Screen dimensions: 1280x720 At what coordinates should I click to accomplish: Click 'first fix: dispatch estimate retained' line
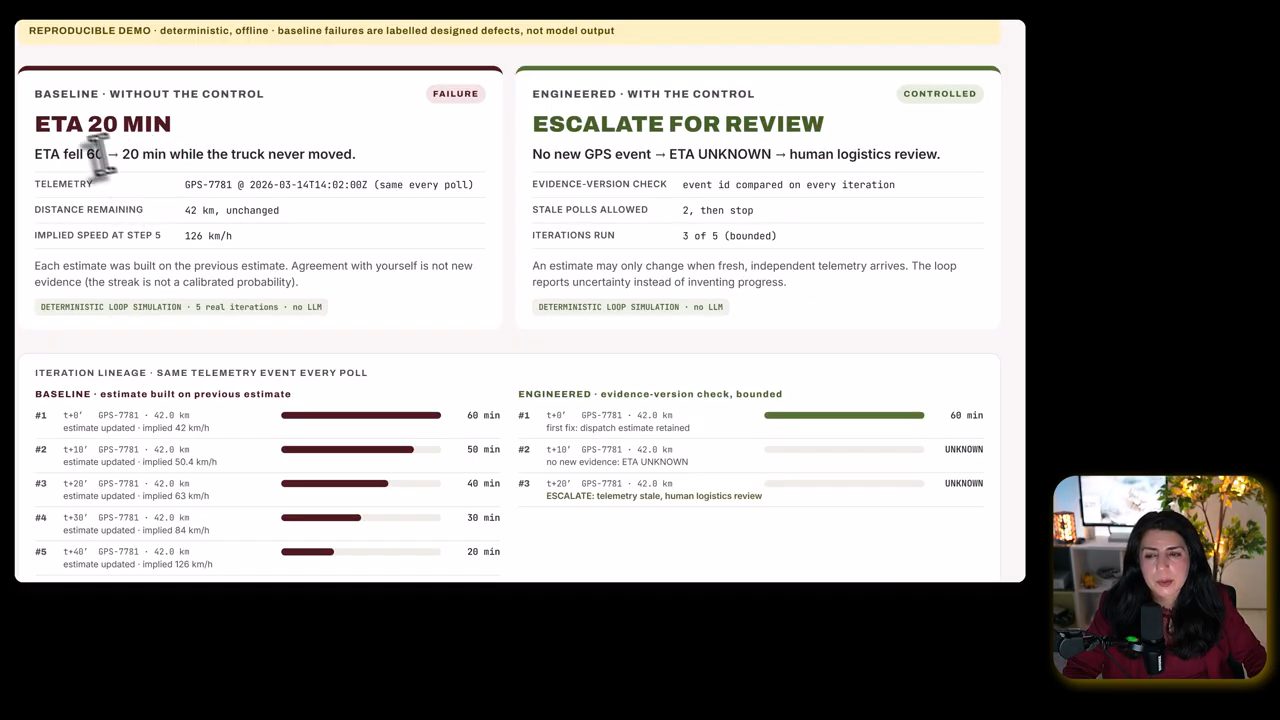[618, 428]
